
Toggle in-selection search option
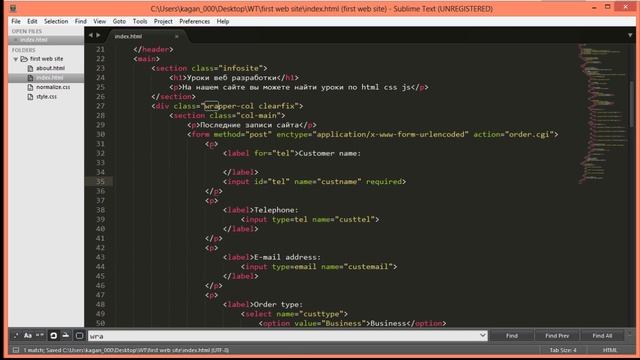point(66,336)
